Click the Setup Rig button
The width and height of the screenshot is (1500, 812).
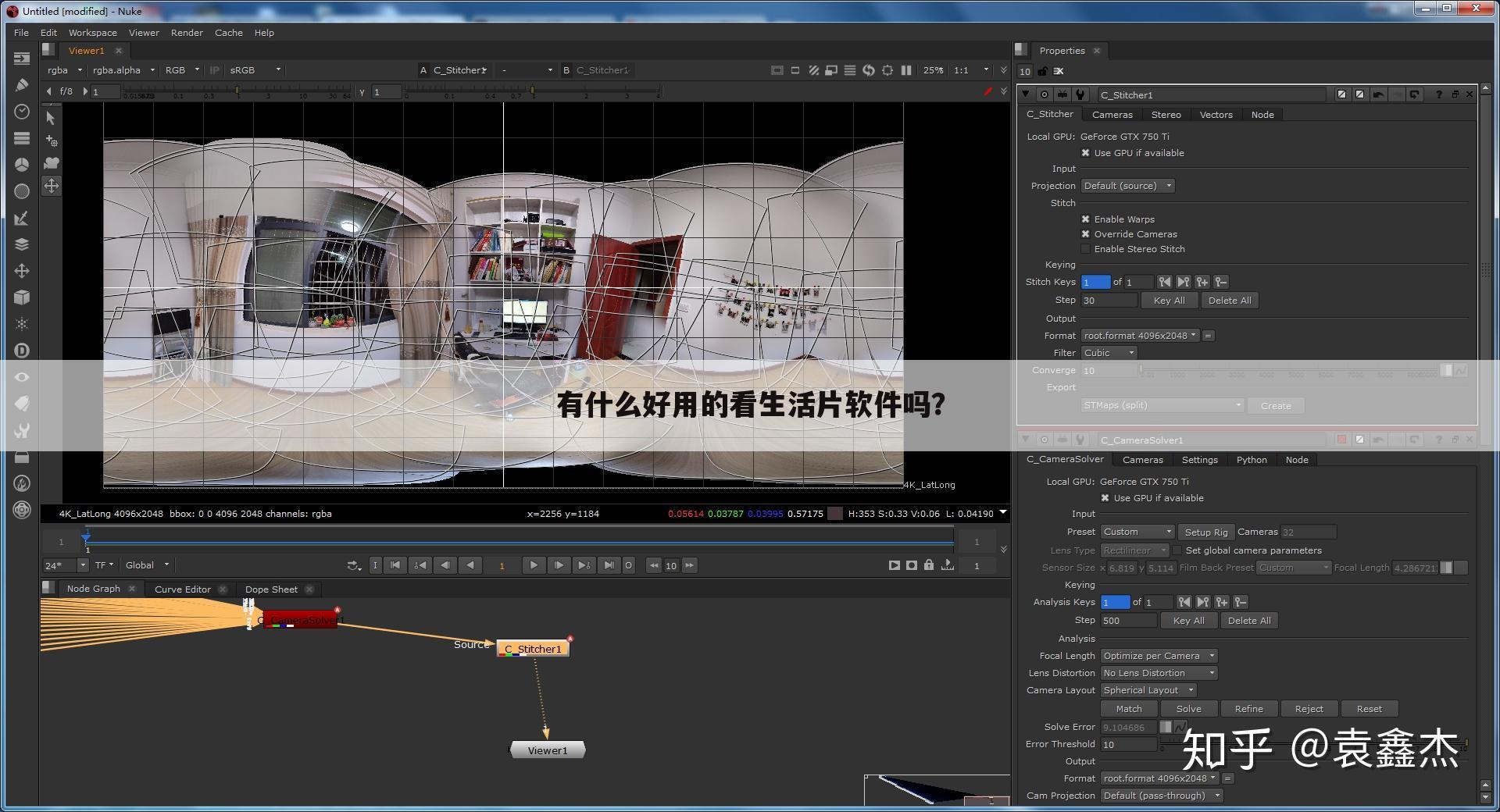click(1206, 532)
